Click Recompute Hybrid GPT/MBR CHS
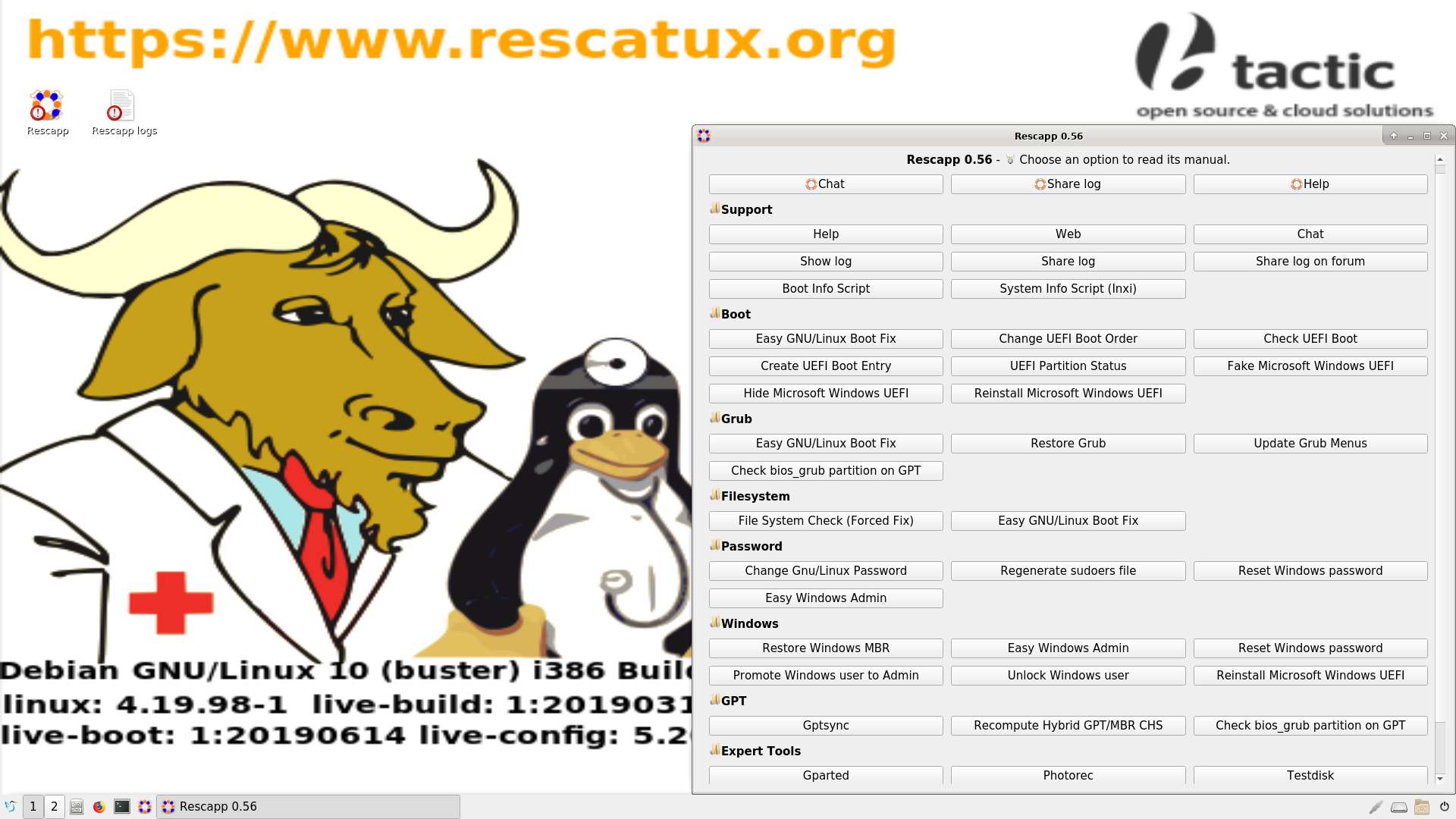This screenshot has height=819, width=1456. click(x=1068, y=724)
